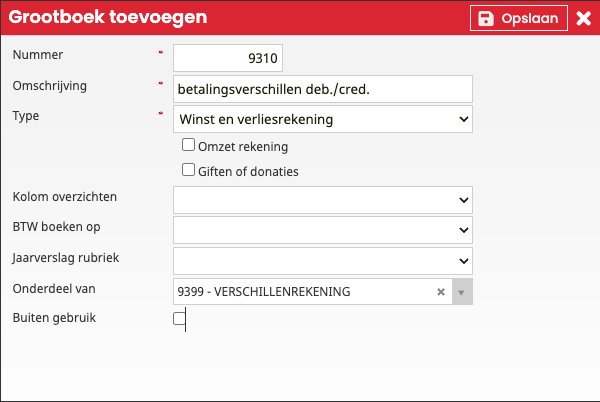Click the BTW boeken op chevron

pyautogui.click(x=463, y=230)
